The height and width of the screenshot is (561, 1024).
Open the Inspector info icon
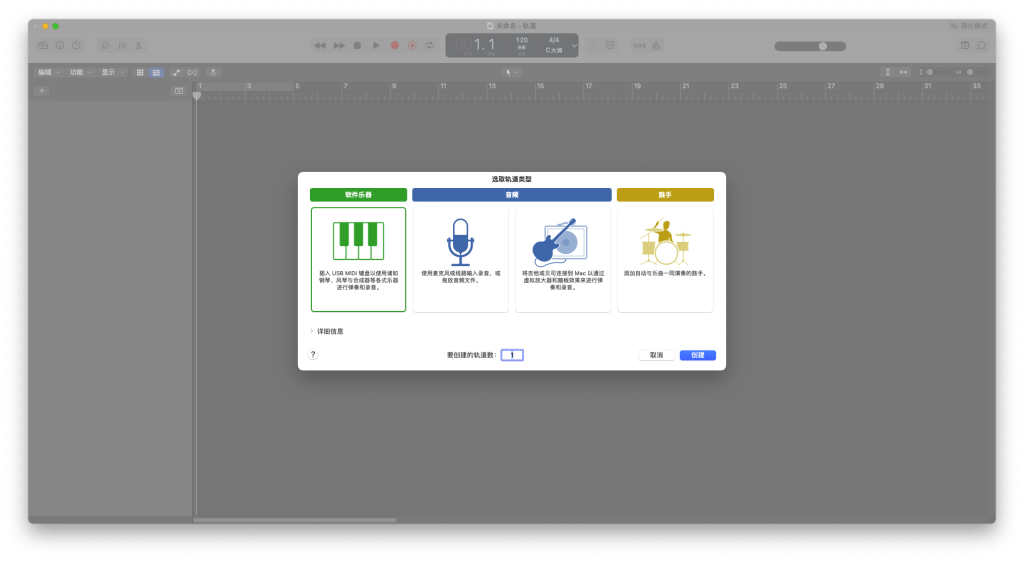coord(60,46)
